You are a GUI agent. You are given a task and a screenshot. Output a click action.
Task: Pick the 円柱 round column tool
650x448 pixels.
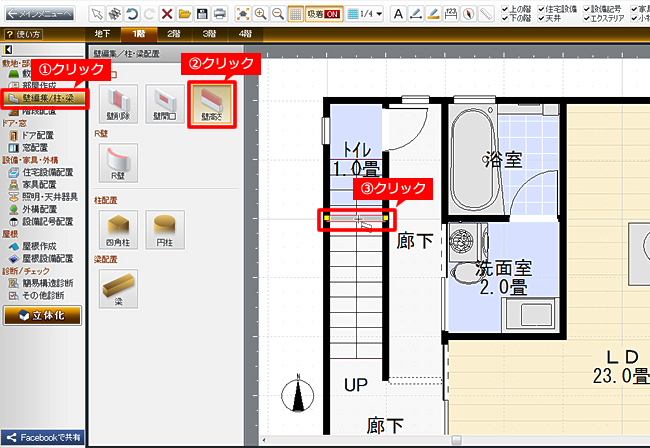(165, 228)
